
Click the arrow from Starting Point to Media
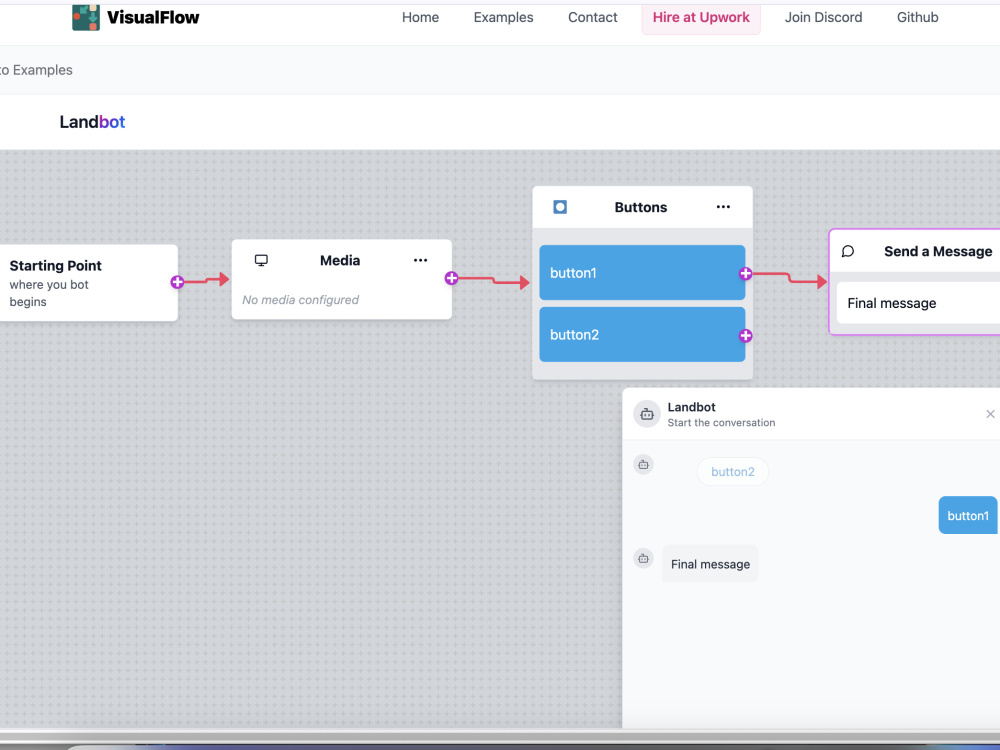(207, 280)
